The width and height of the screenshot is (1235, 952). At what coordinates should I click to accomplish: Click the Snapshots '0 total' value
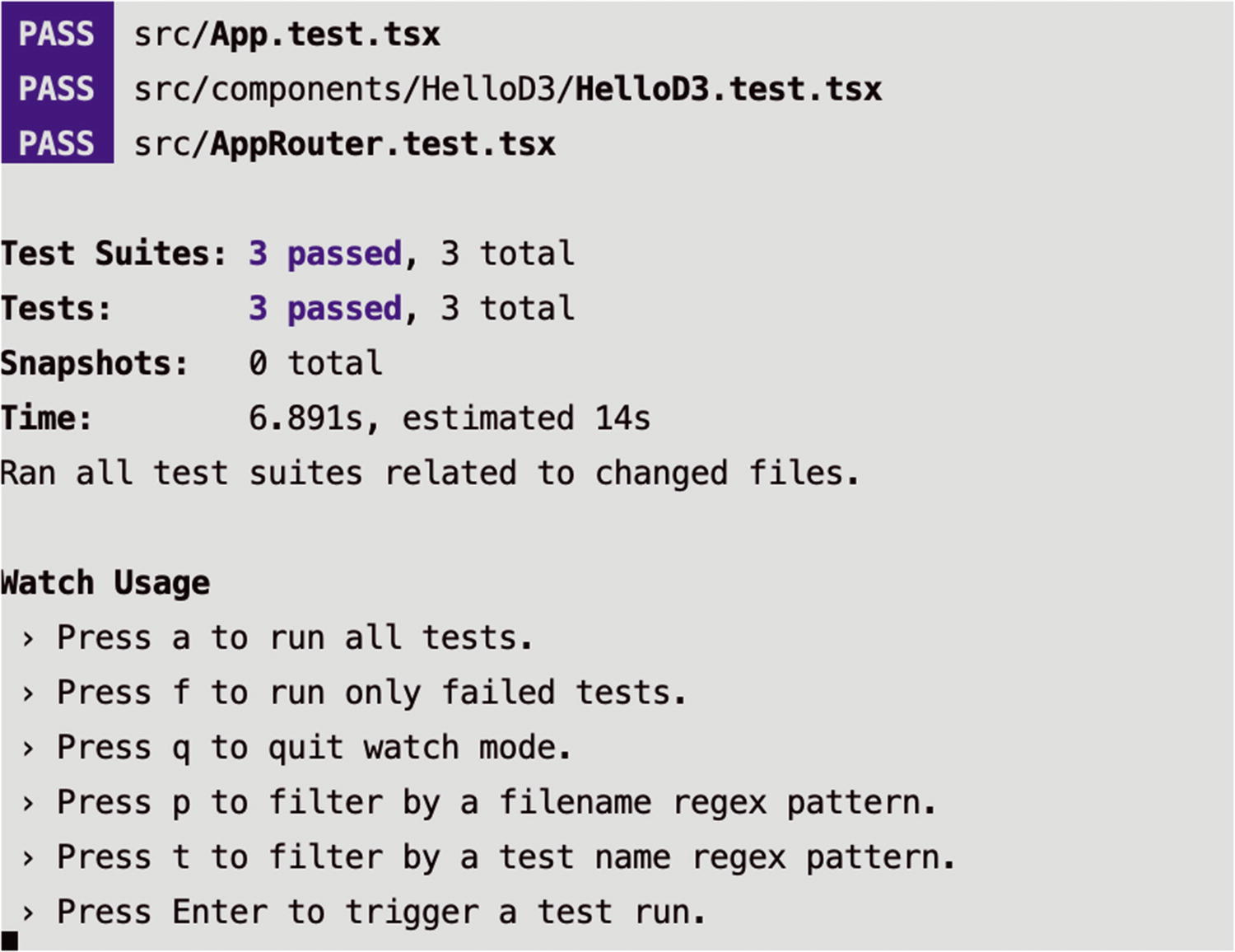[315, 363]
